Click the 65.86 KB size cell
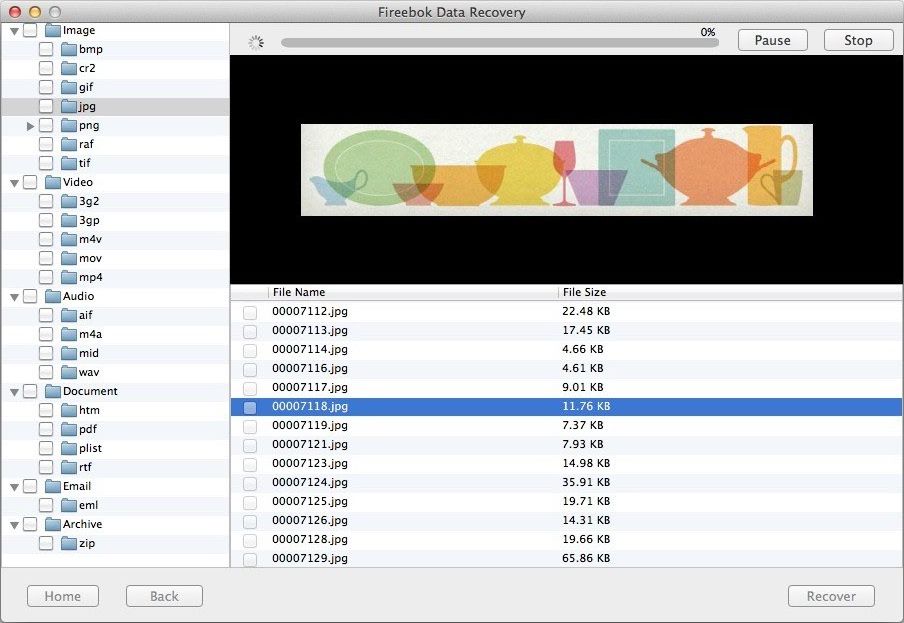This screenshot has height=623, width=904. pos(586,558)
